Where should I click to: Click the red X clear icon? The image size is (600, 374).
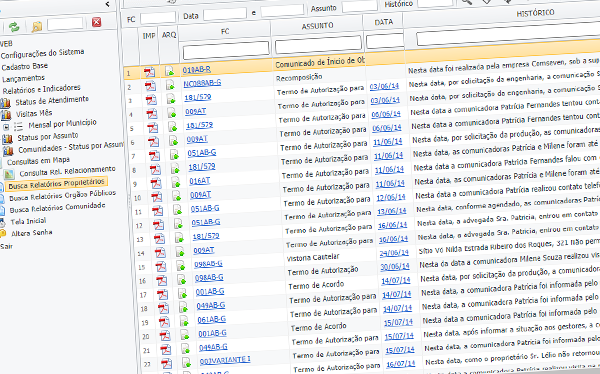point(96,22)
